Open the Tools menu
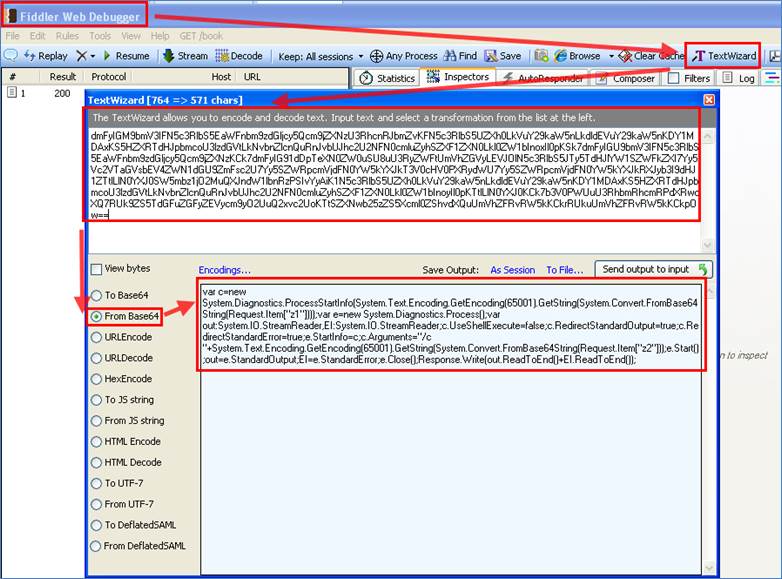The image size is (782, 579). click(100, 36)
